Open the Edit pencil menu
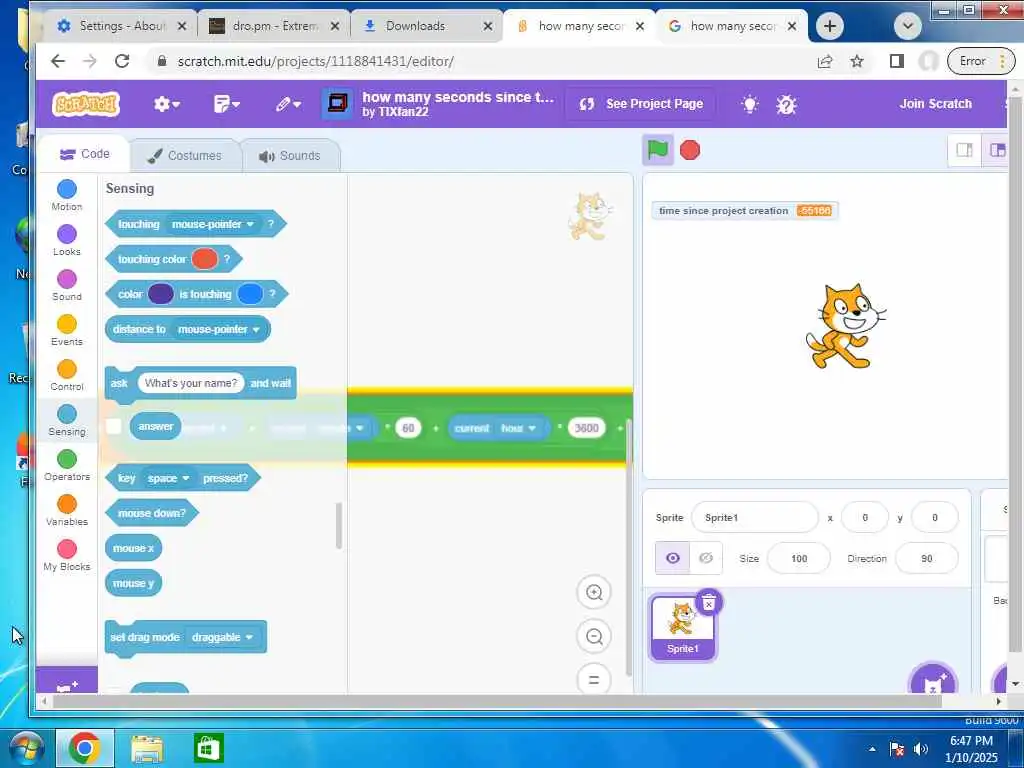The height and width of the screenshot is (768, 1024). 287,104
